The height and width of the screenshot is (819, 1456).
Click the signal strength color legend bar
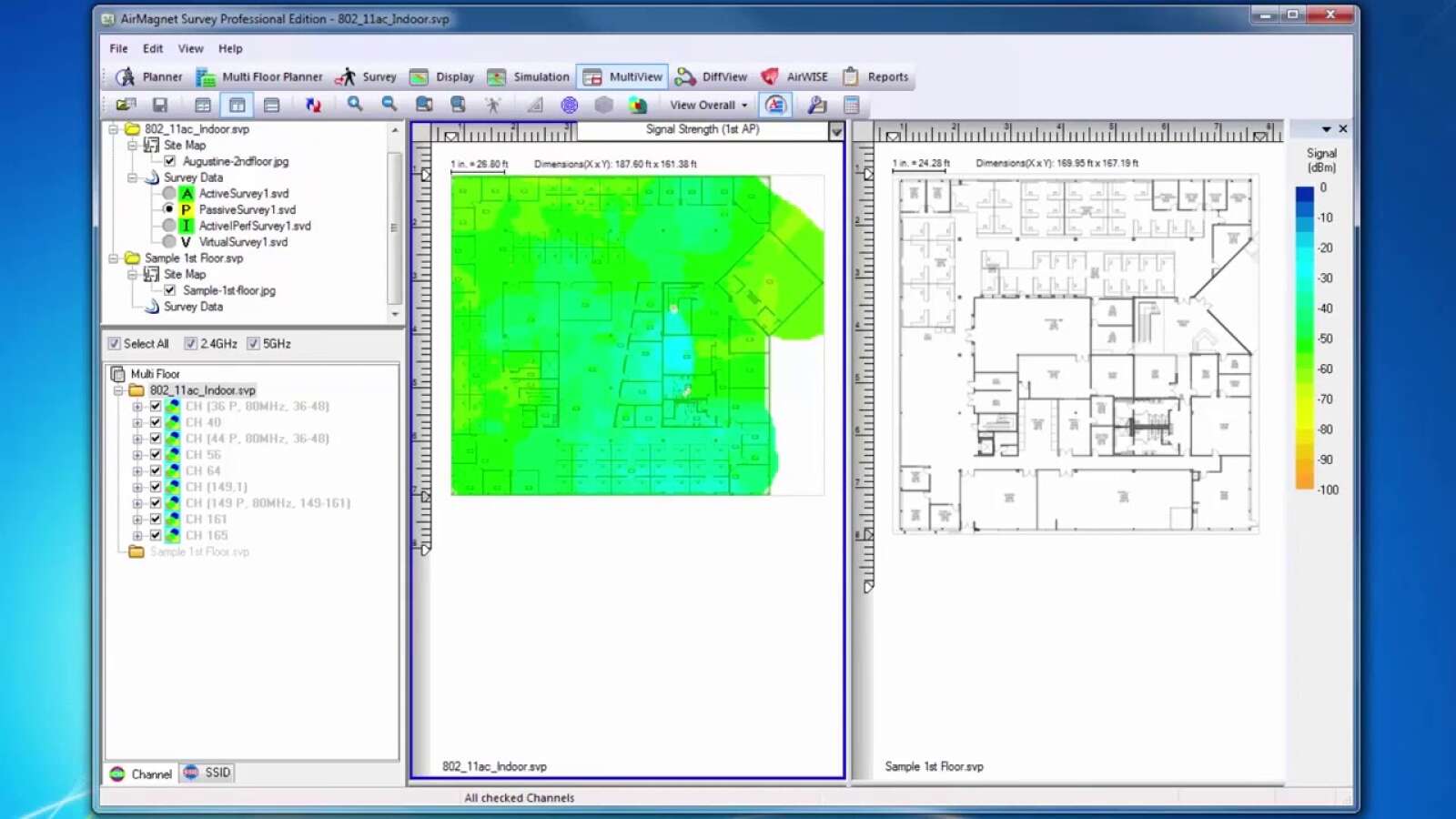coord(1304,338)
